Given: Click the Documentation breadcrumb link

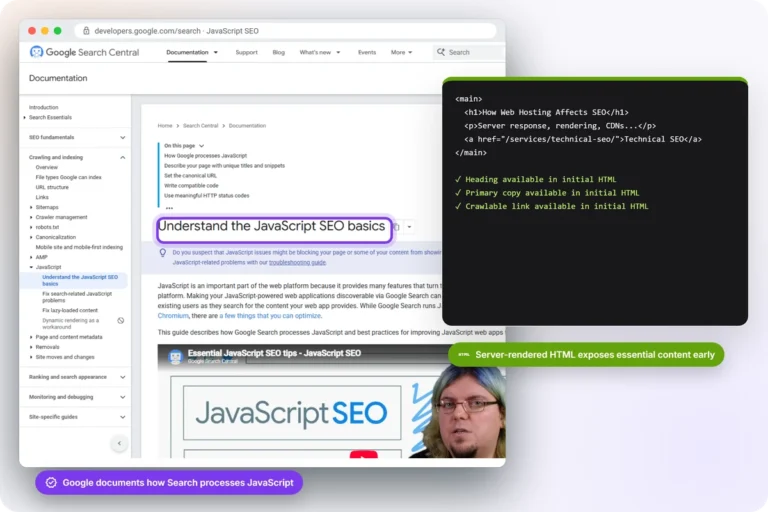Looking at the screenshot, I should 247,125.
